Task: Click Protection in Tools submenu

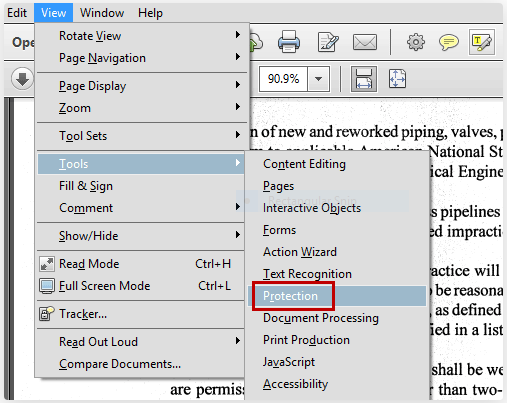Action: pyautogui.click(x=337, y=296)
